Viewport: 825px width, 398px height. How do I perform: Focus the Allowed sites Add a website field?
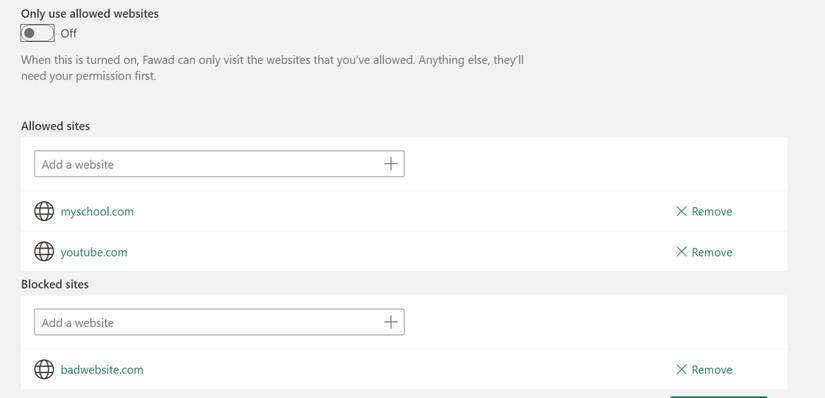tap(219, 164)
